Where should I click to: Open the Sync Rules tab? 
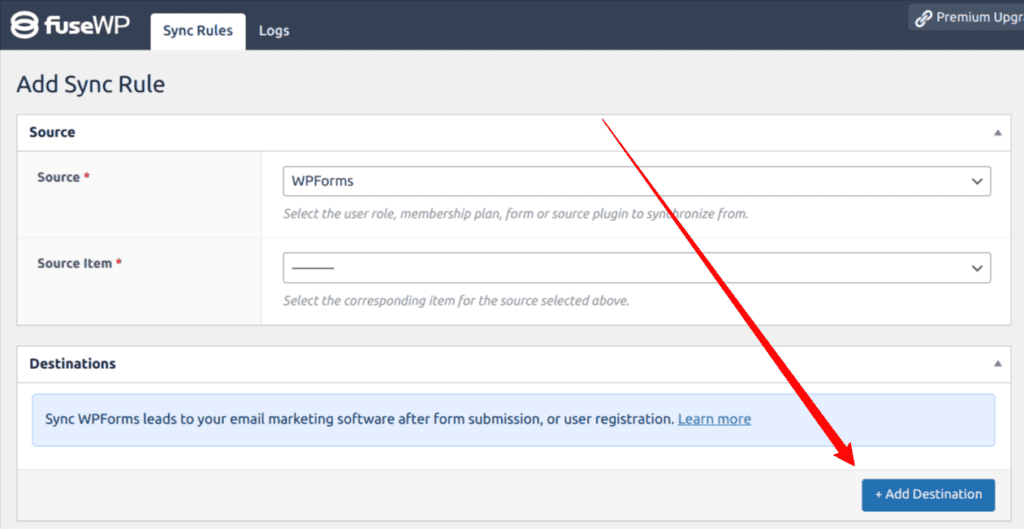pos(198,31)
